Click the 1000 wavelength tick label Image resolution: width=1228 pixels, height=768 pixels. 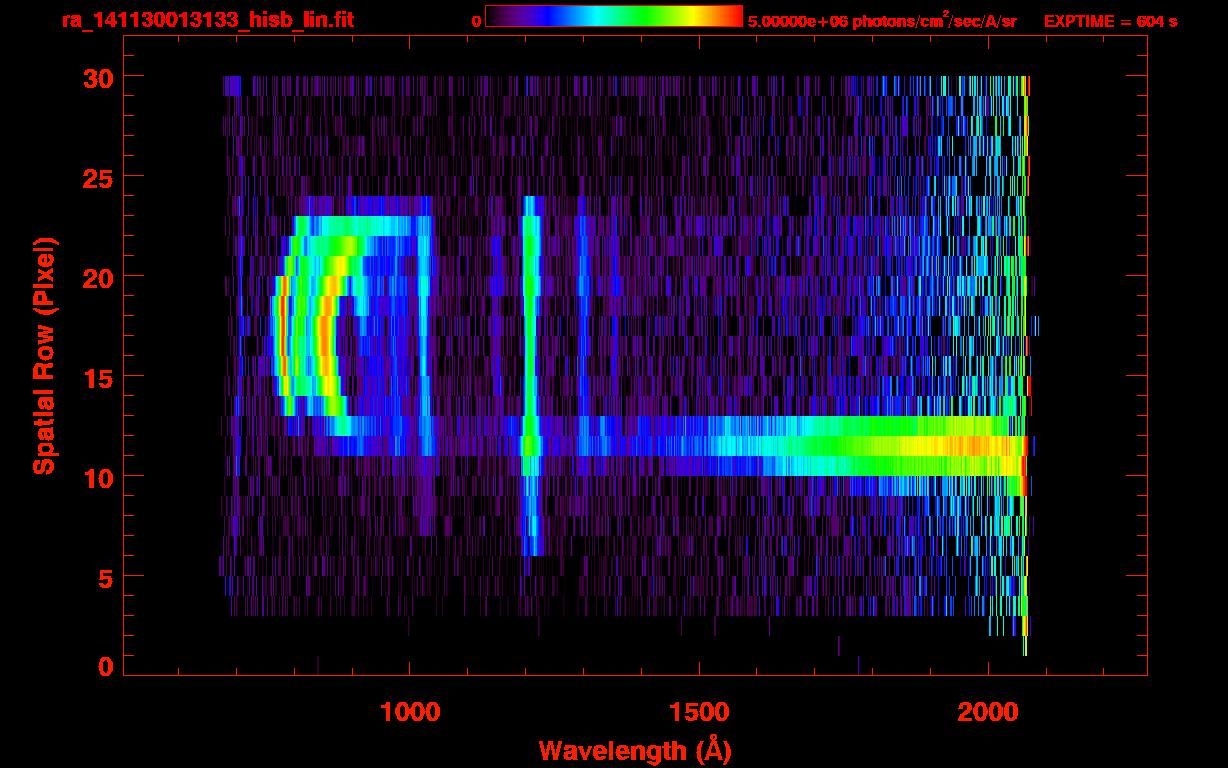(x=409, y=712)
